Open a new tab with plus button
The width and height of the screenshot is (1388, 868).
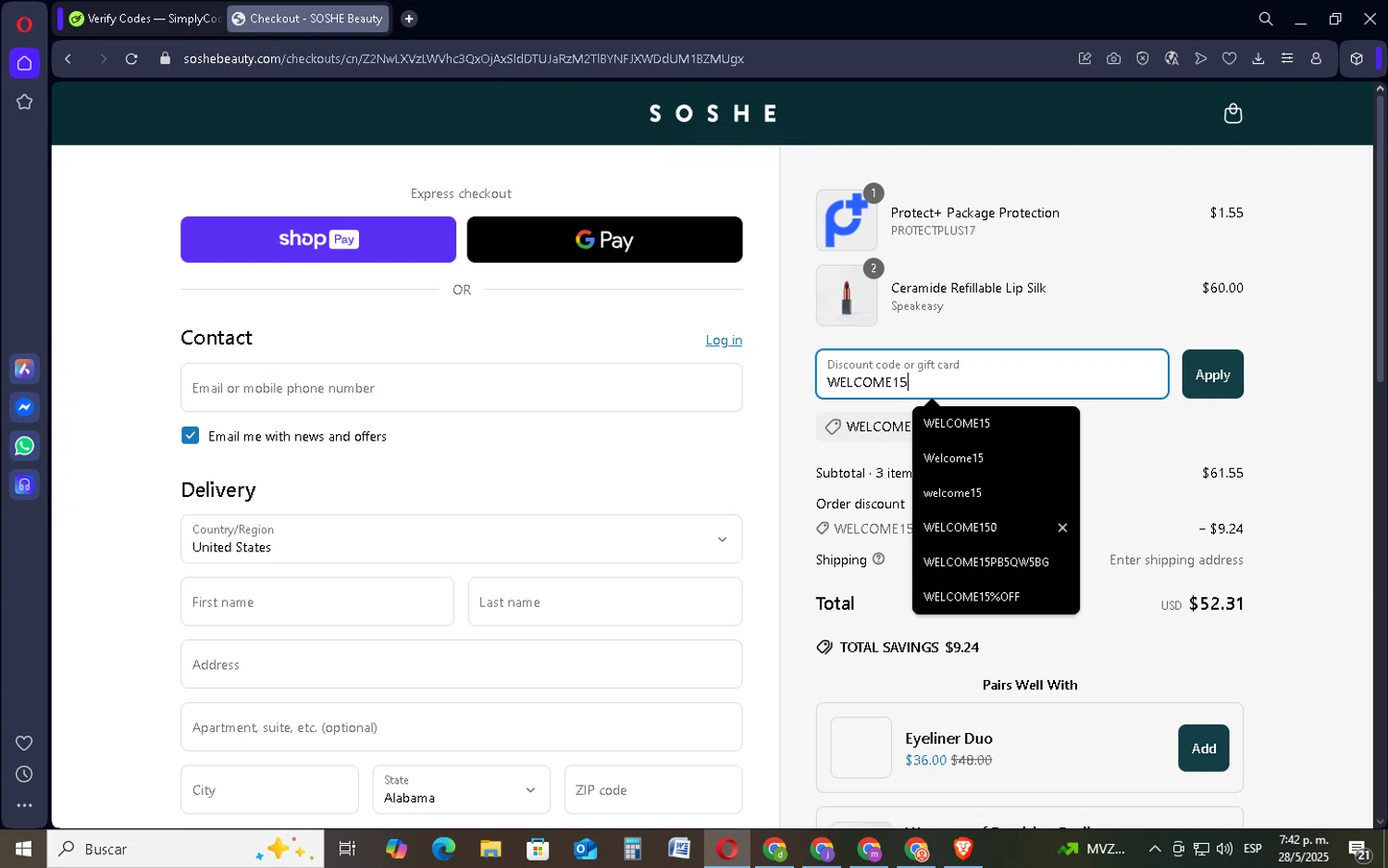[x=409, y=19]
